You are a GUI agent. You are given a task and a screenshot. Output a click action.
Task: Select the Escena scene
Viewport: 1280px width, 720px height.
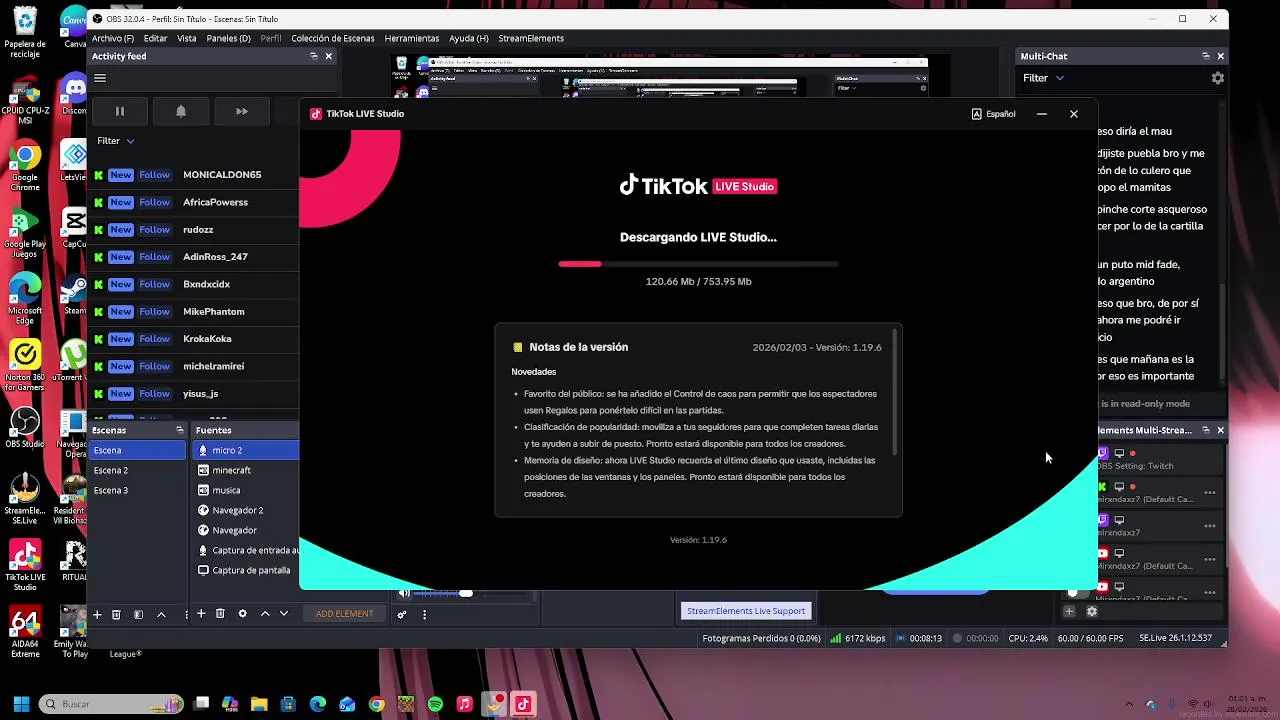click(x=138, y=450)
